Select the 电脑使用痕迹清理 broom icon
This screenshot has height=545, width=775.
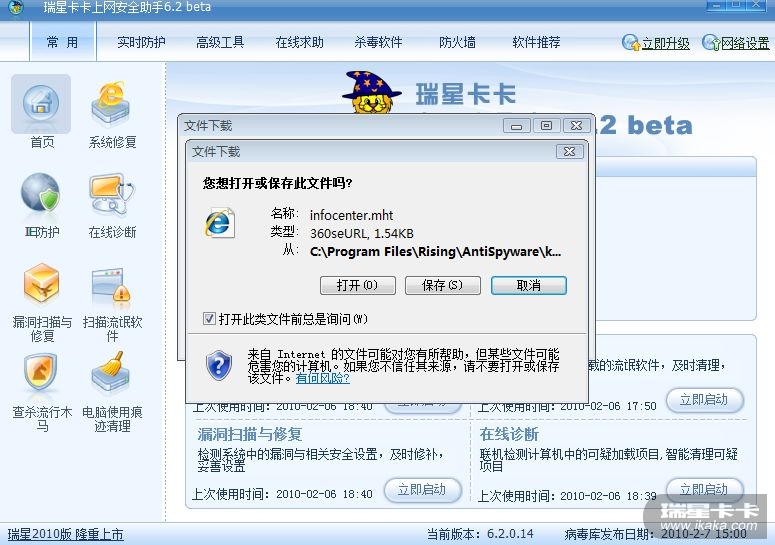coord(111,372)
